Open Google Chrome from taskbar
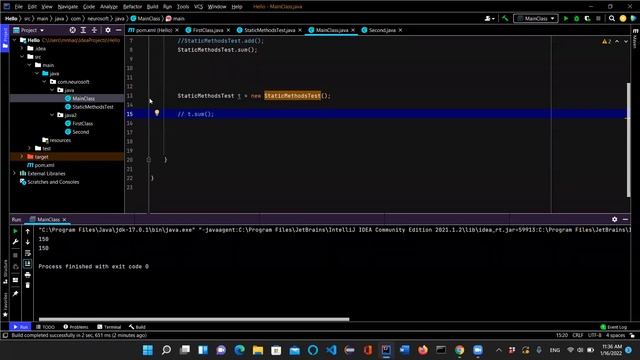Image resolution: width=640 pixels, height=360 pixels. coord(459,350)
